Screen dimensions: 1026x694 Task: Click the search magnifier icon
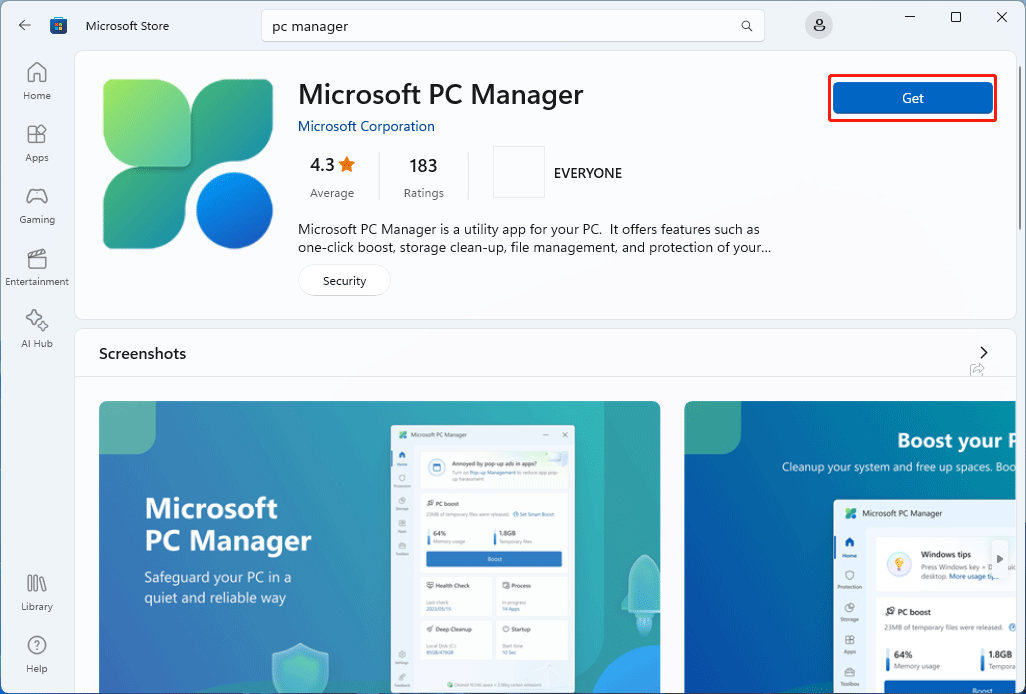[746, 25]
